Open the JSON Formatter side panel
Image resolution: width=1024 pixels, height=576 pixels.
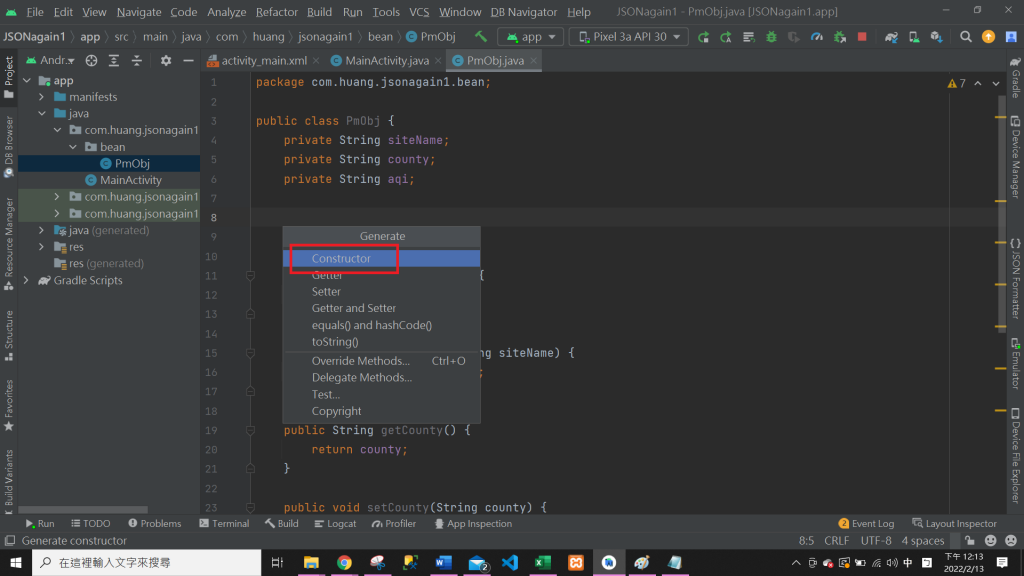[x=1015, y=278]
